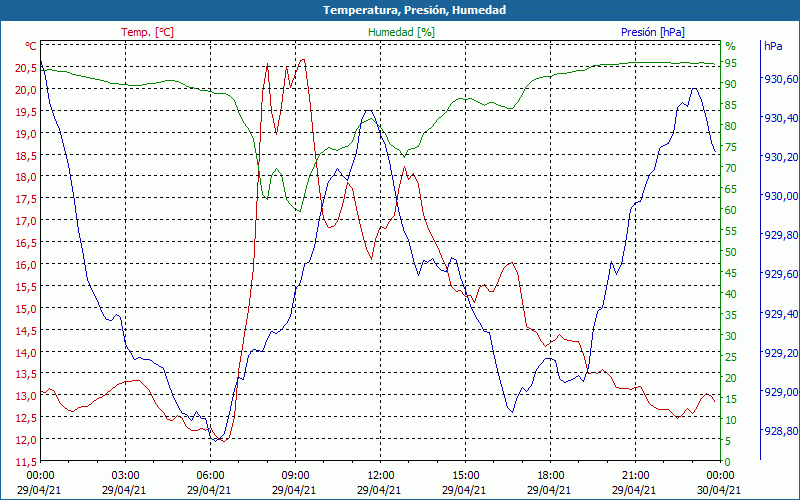Click the 13,0 temperature axis value

tap(26, 396)
